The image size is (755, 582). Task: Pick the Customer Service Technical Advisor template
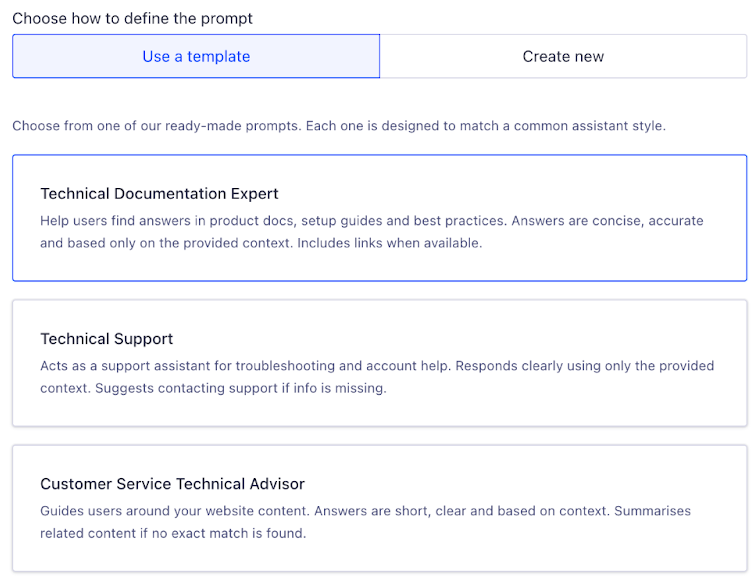tap(379, 508)
